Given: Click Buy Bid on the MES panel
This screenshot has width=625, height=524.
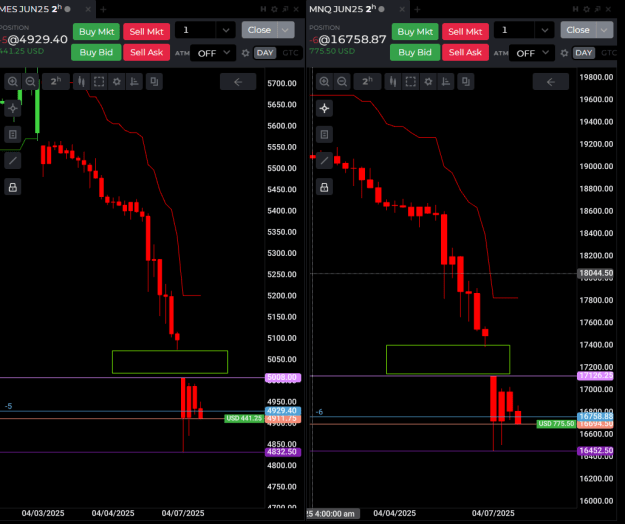Looking at the screenshot, I should (96, 53).
